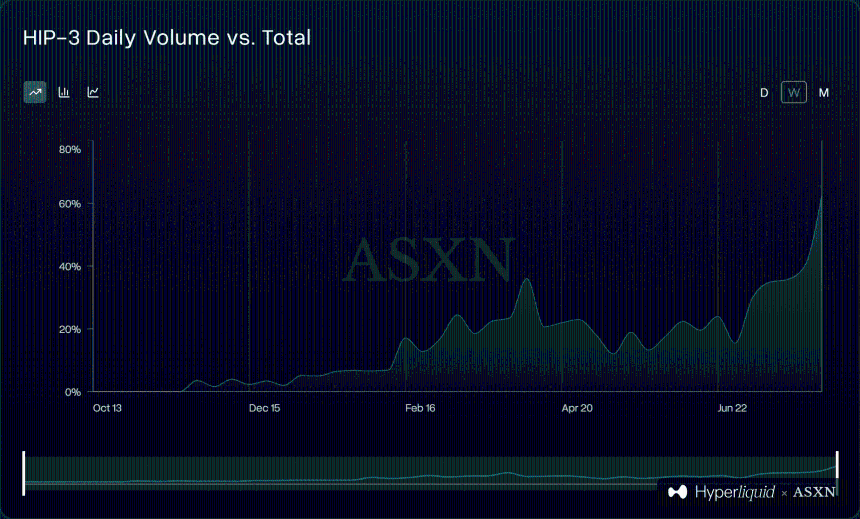Select the stepped line chart icon
860x519 pixels.
93,92
